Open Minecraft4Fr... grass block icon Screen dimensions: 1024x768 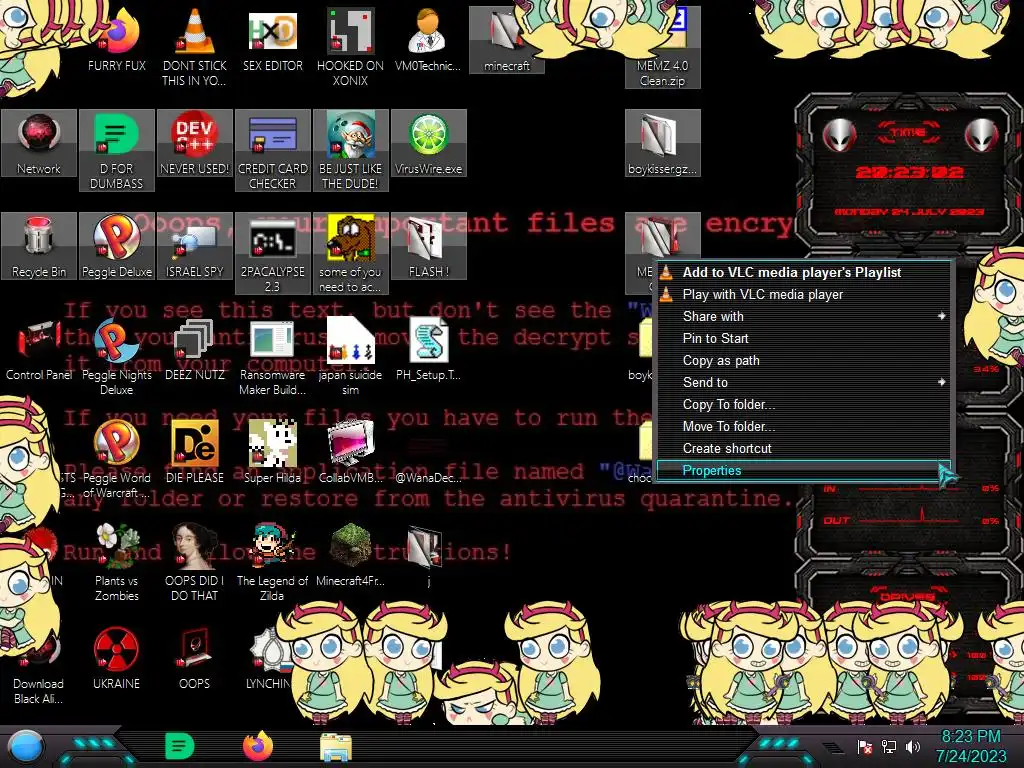point(350,555)
